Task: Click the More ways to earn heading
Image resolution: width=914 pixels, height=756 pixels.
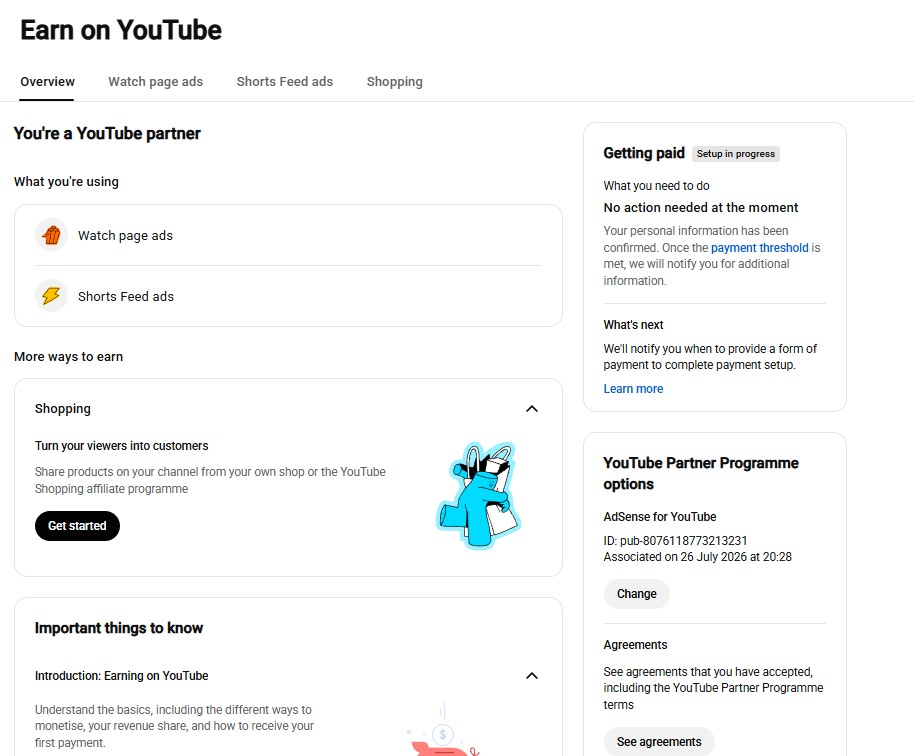Action: [x=68, y=357]
